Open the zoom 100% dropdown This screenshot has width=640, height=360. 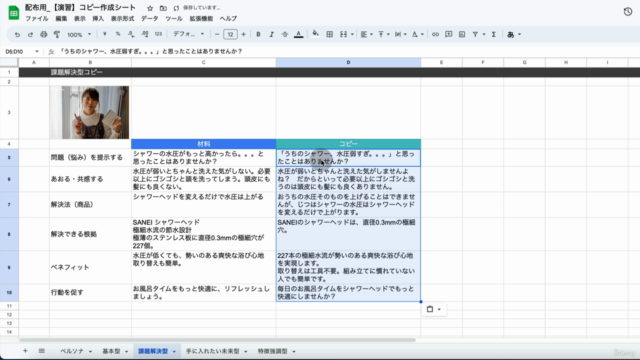coord(79,35)
